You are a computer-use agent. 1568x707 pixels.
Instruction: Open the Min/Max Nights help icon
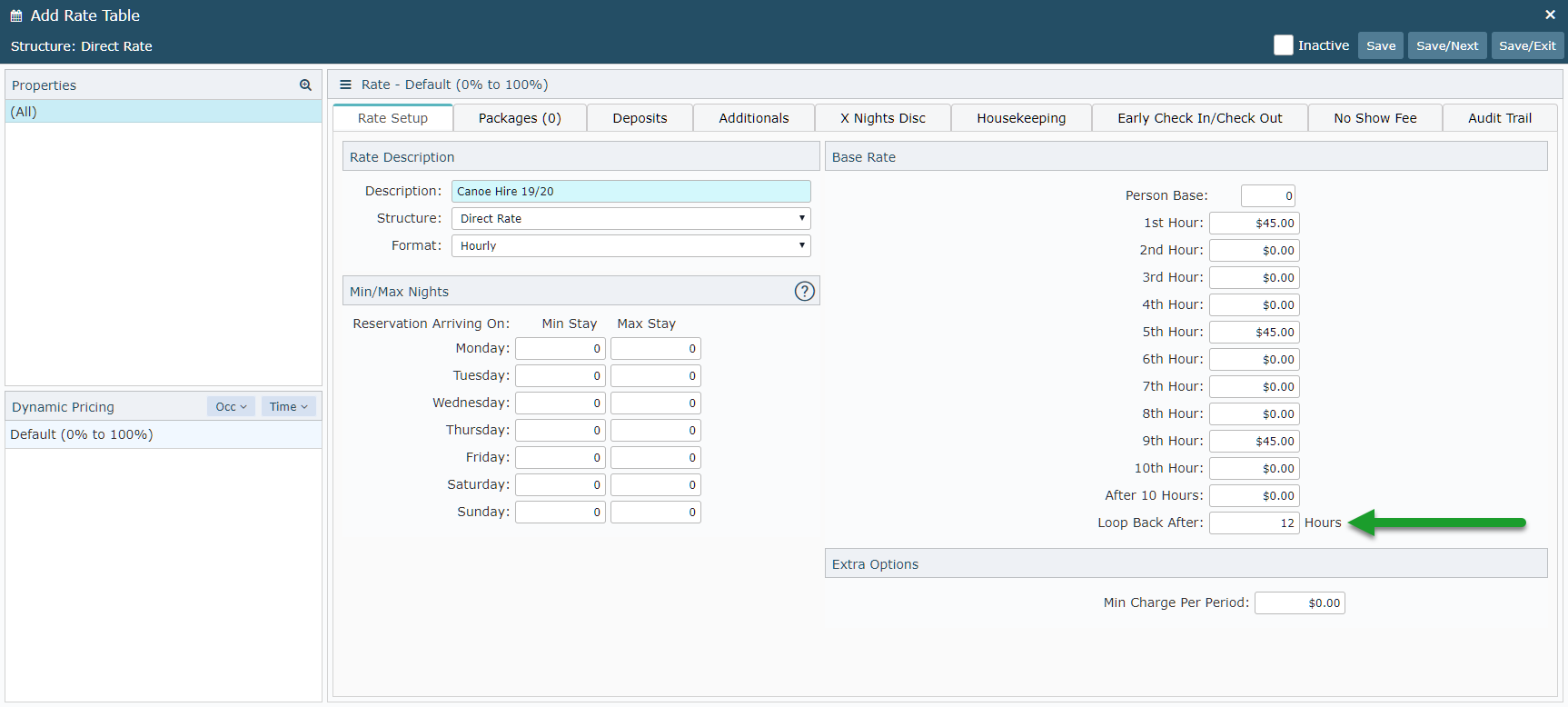(805, 291)
